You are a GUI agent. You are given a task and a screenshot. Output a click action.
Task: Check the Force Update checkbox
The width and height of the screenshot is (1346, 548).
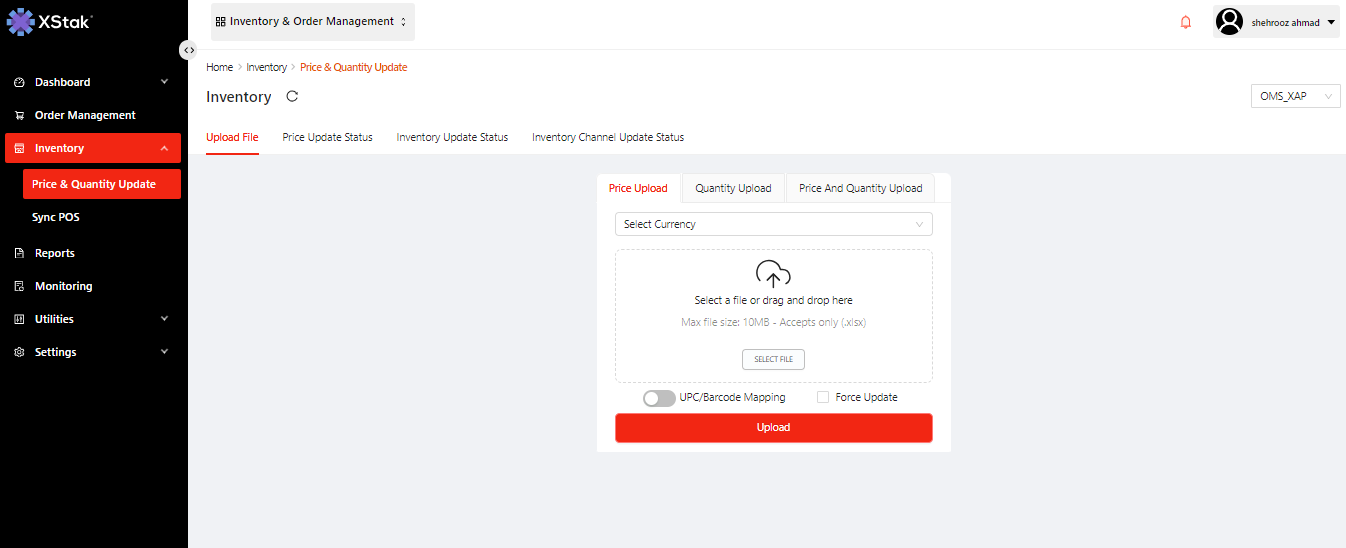point(823,397)
